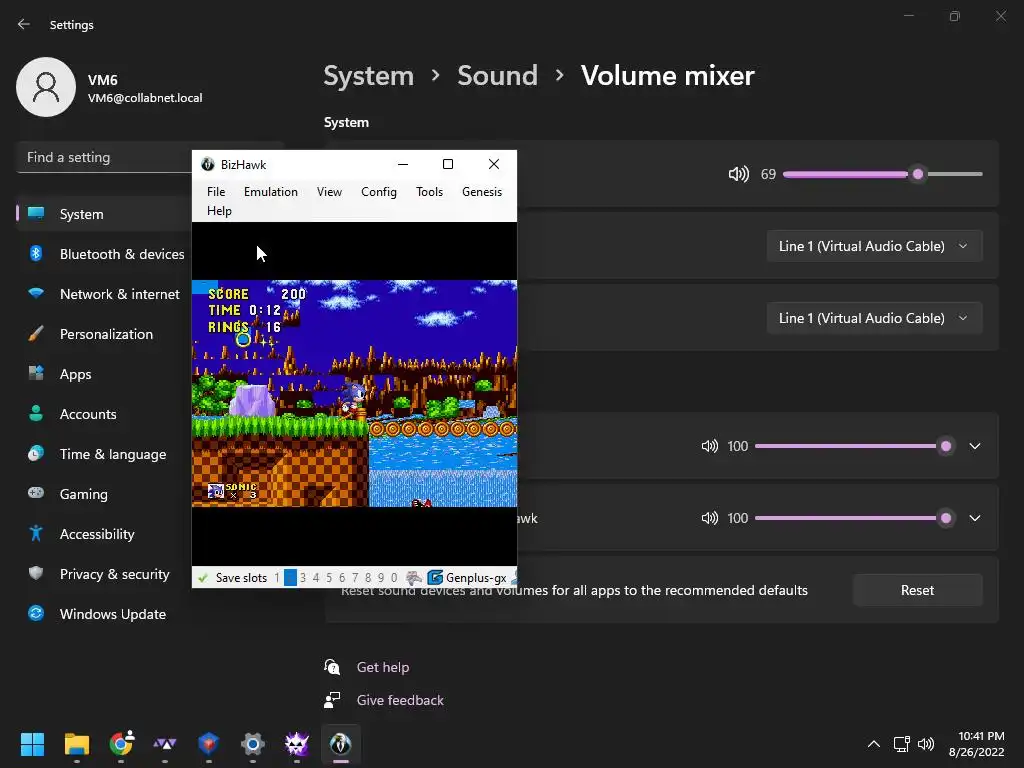Open the BizHawk Genesis menu

(x=482, y=192)
